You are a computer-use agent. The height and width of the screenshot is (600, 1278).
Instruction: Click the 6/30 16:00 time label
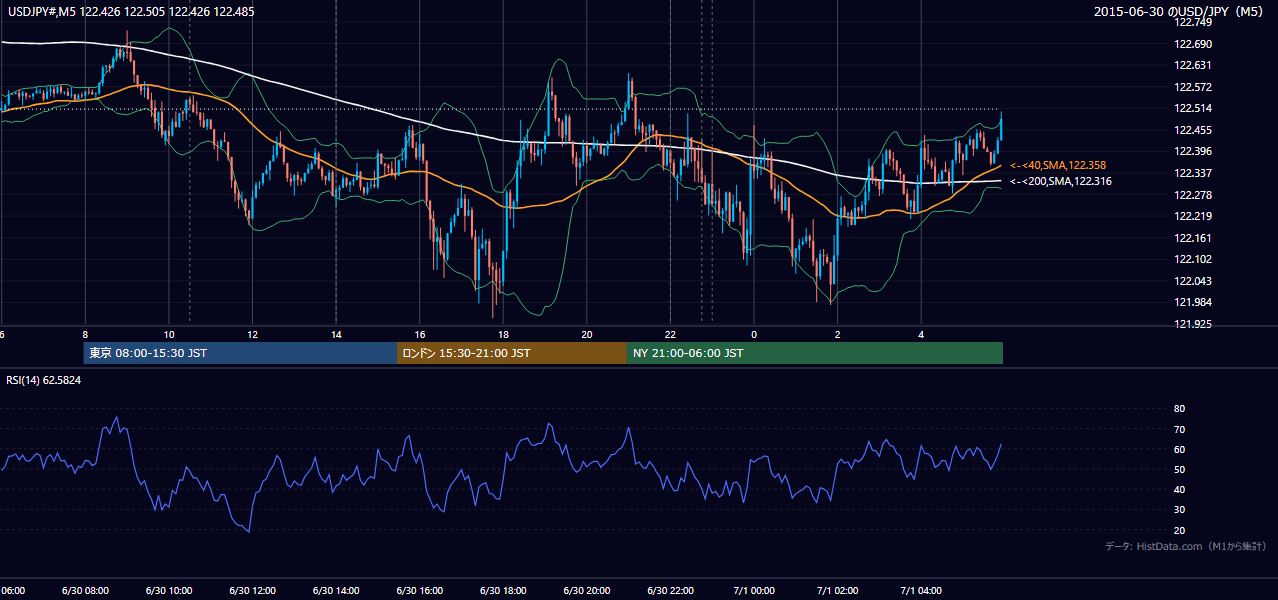[420, 591]
